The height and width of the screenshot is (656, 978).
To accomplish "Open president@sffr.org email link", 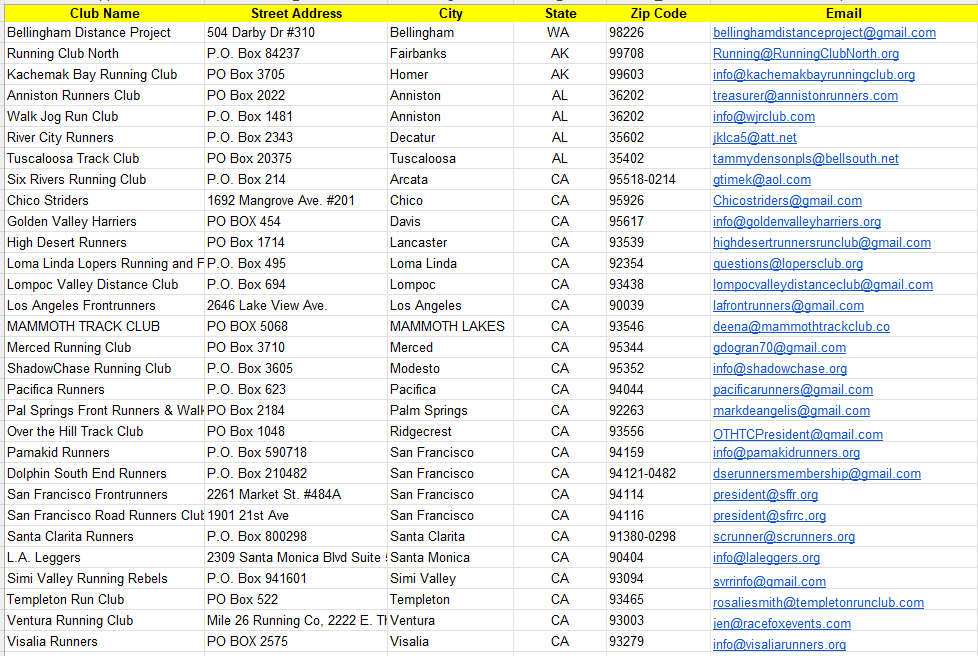I will [765, 495].
